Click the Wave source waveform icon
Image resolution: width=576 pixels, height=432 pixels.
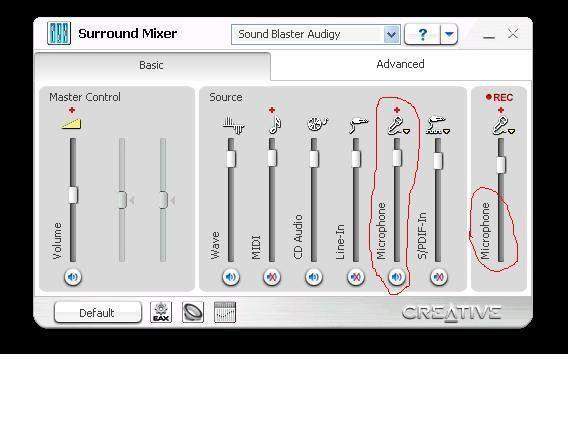[x=233, y=125]
